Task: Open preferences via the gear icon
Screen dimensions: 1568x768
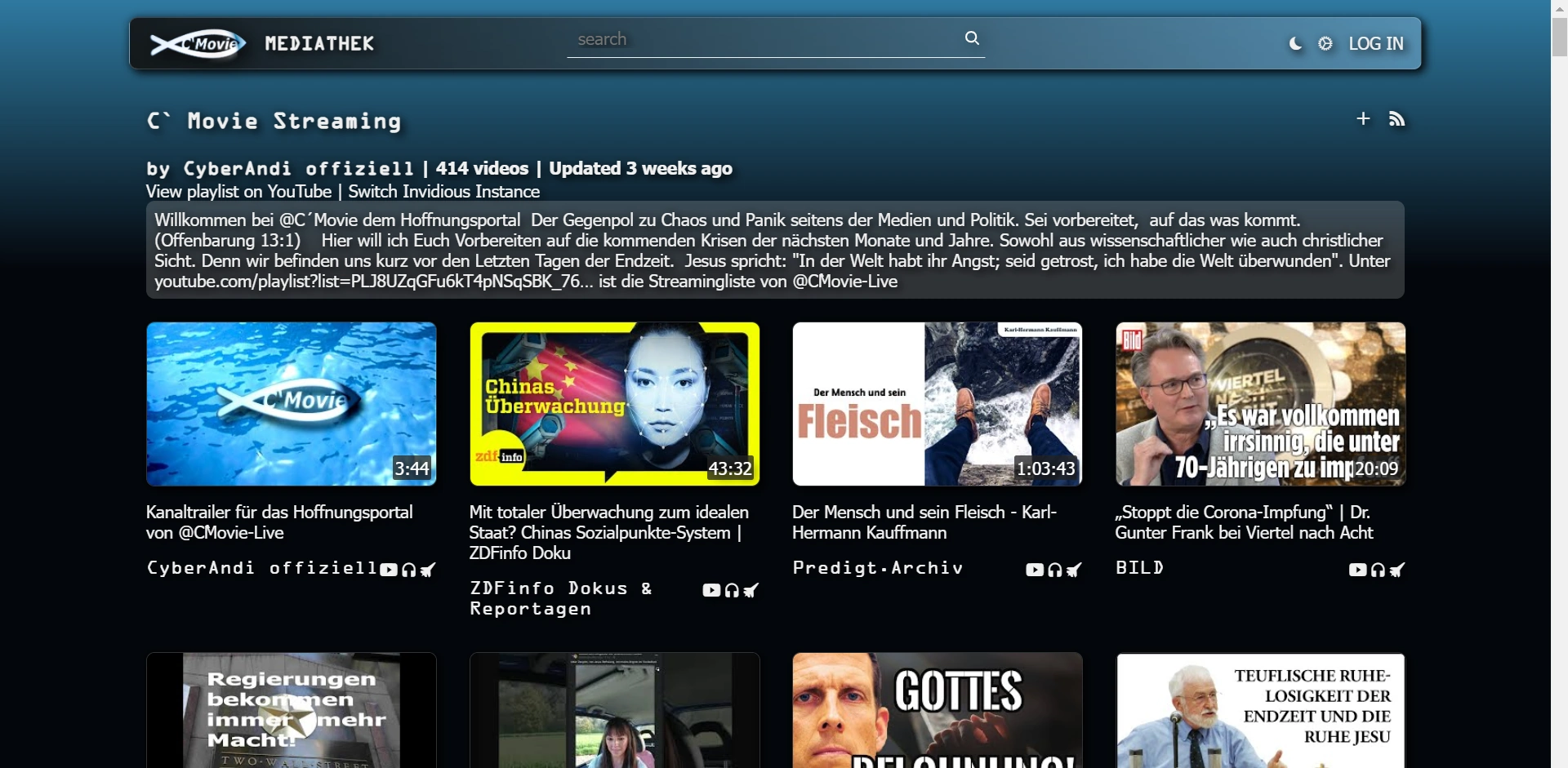Action: [1325, 44]
